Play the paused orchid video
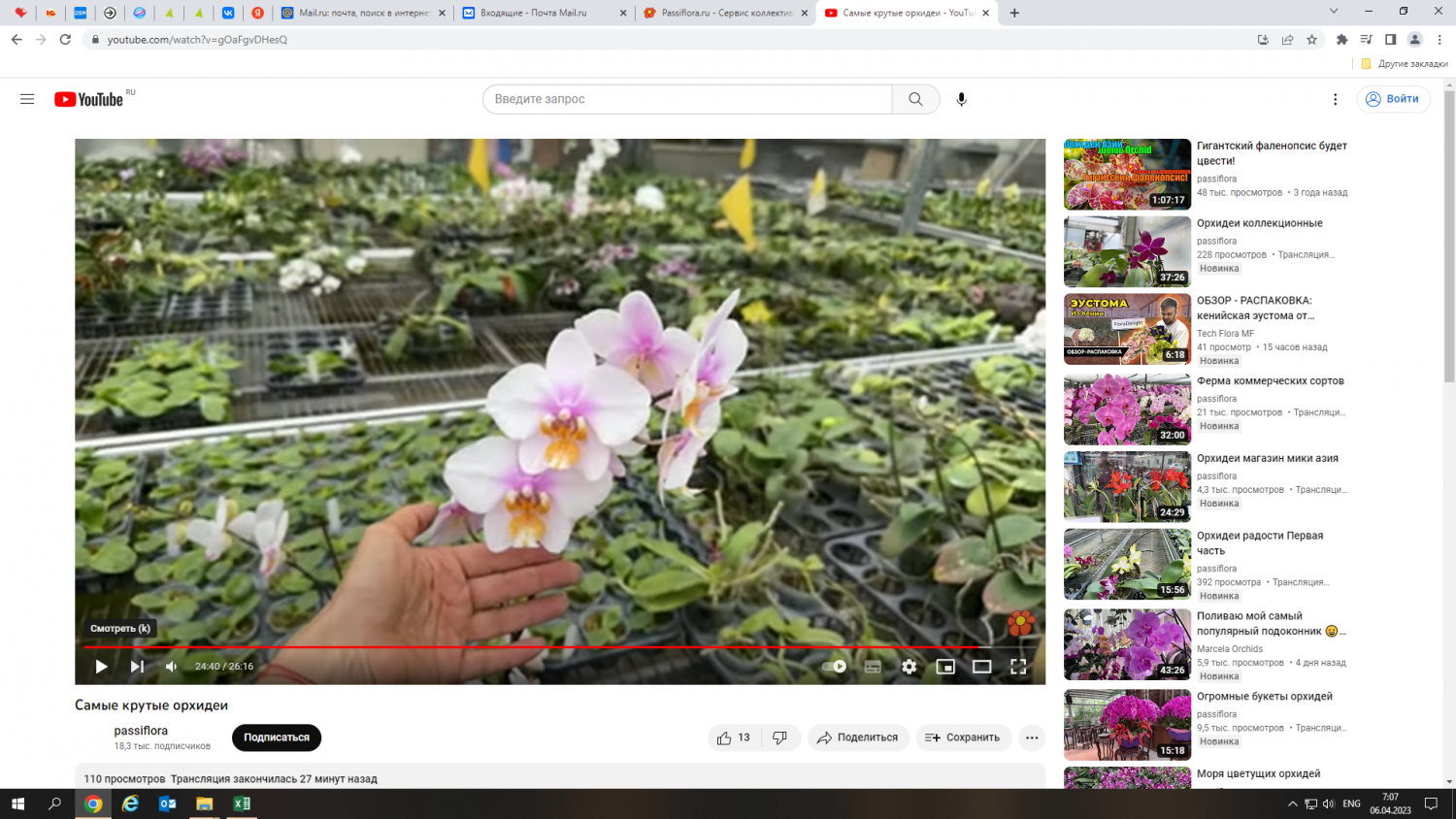The image size is (1456, 819). (101, 667)
